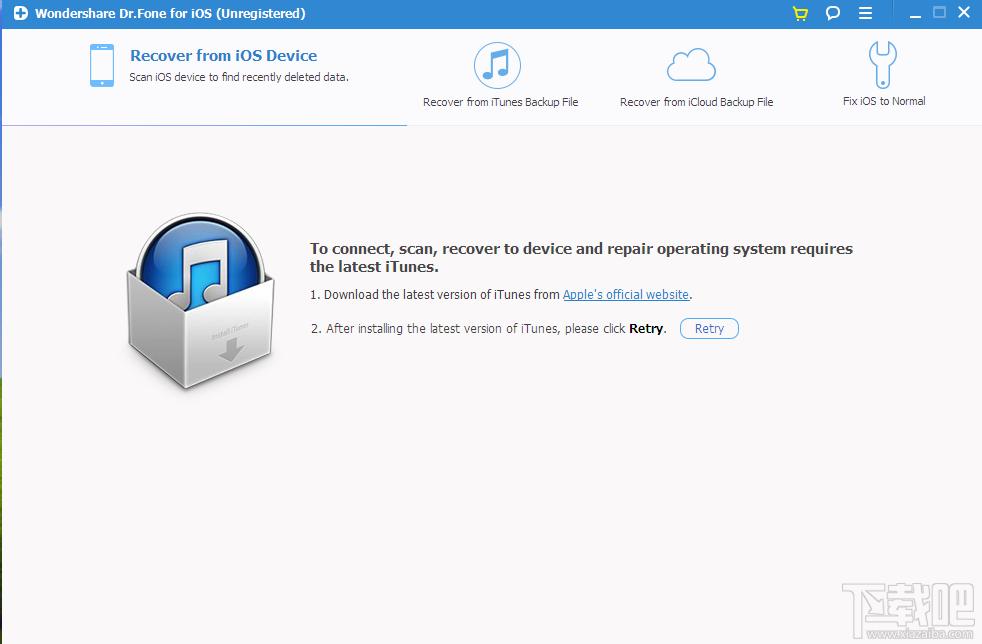Click the Retry button
This screenshot has width=982, height=644.
(709, 329)
